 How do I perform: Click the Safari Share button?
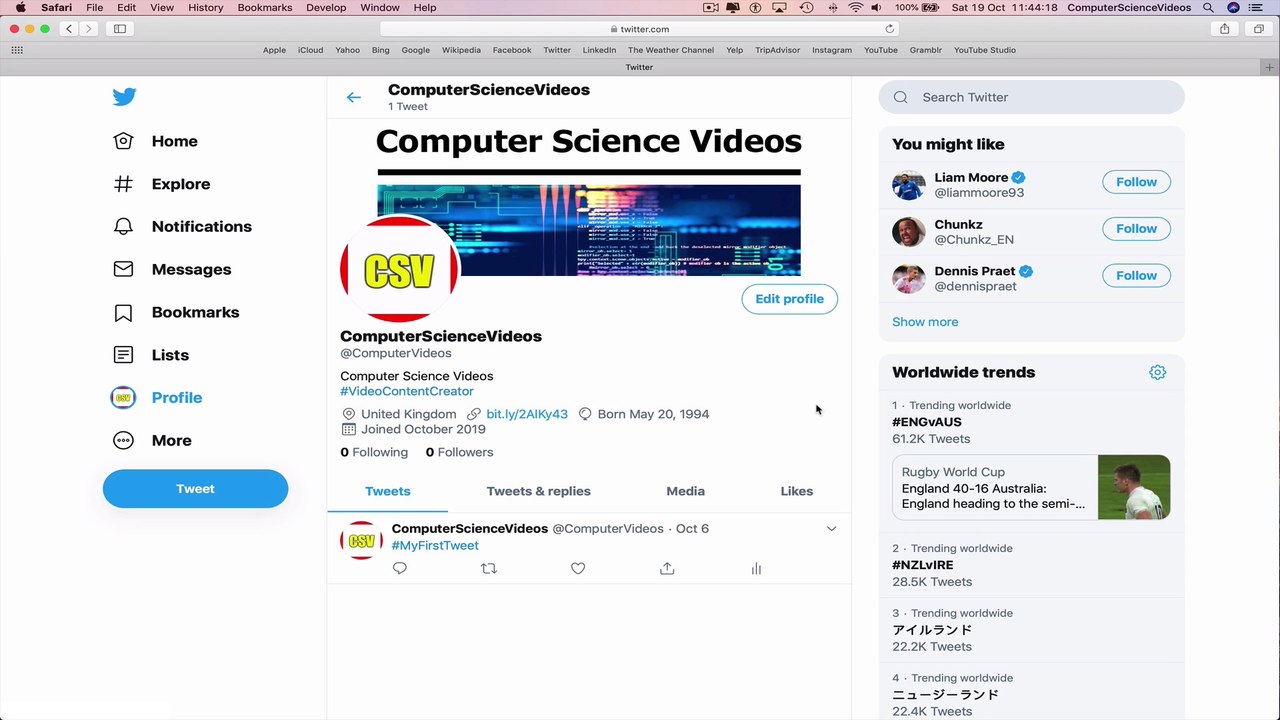point(1225,29)
